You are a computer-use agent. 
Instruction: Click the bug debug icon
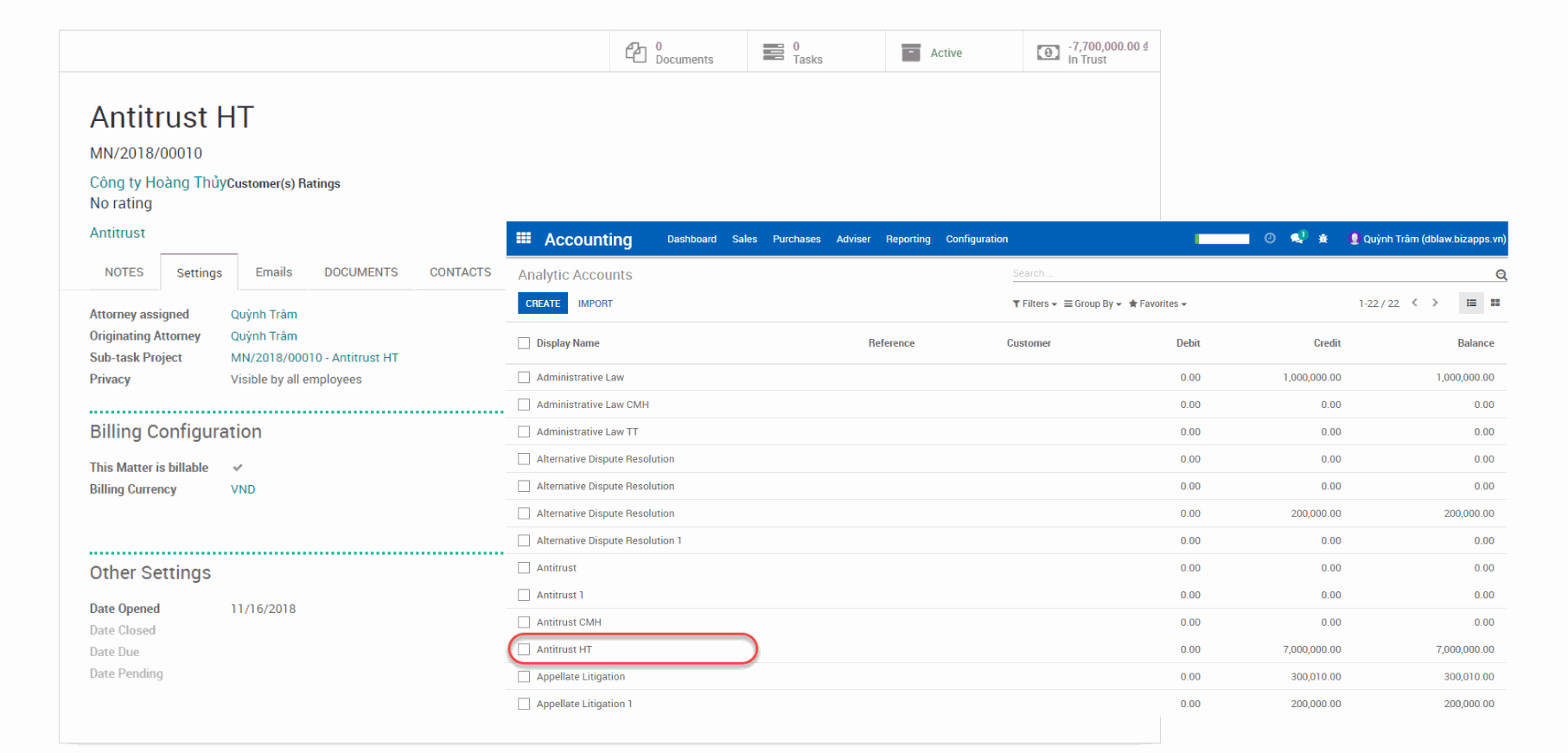pos(1323,239)
